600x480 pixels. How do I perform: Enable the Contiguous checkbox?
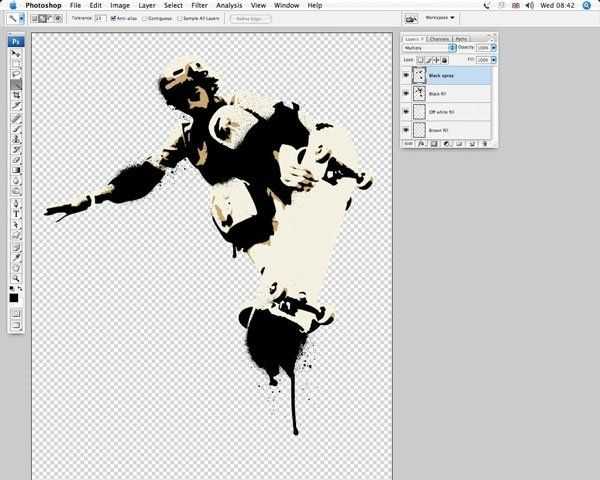(x=145, y=18)
